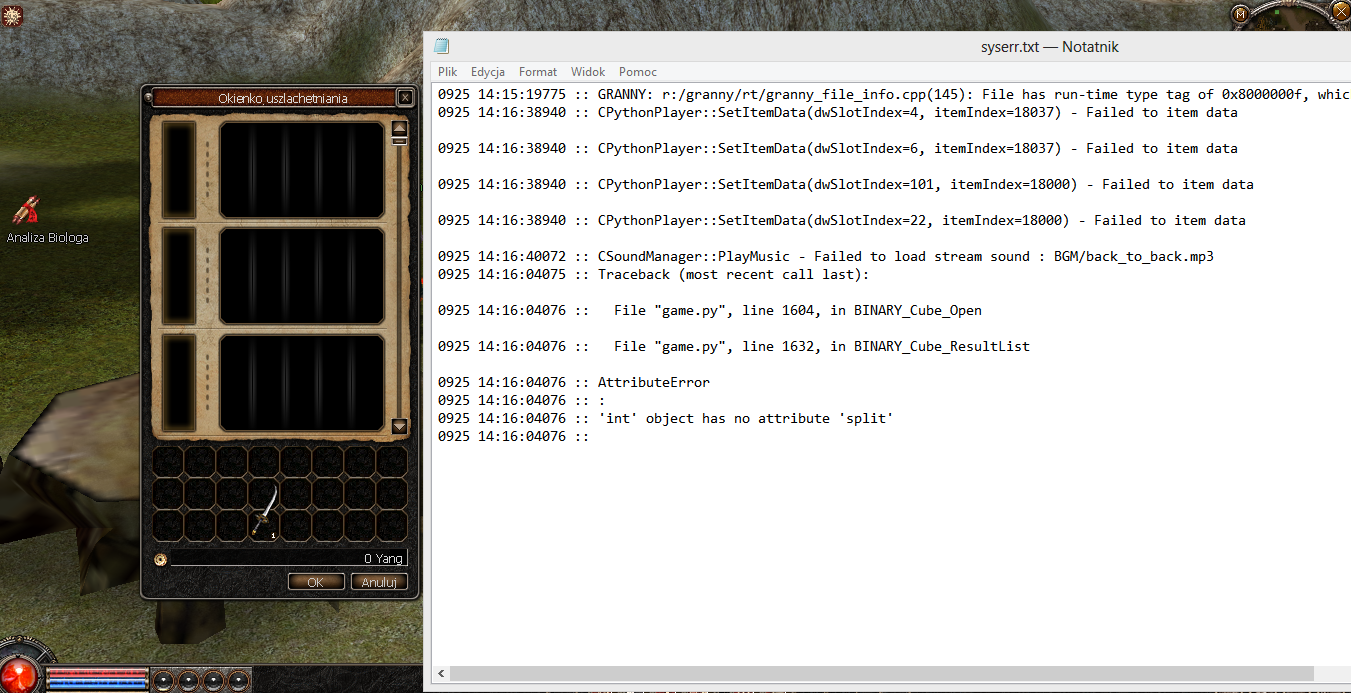Viewport: 1351px width, 693px height.
Task: Click the third quick slot orb
Action: (x=214, y=680)
